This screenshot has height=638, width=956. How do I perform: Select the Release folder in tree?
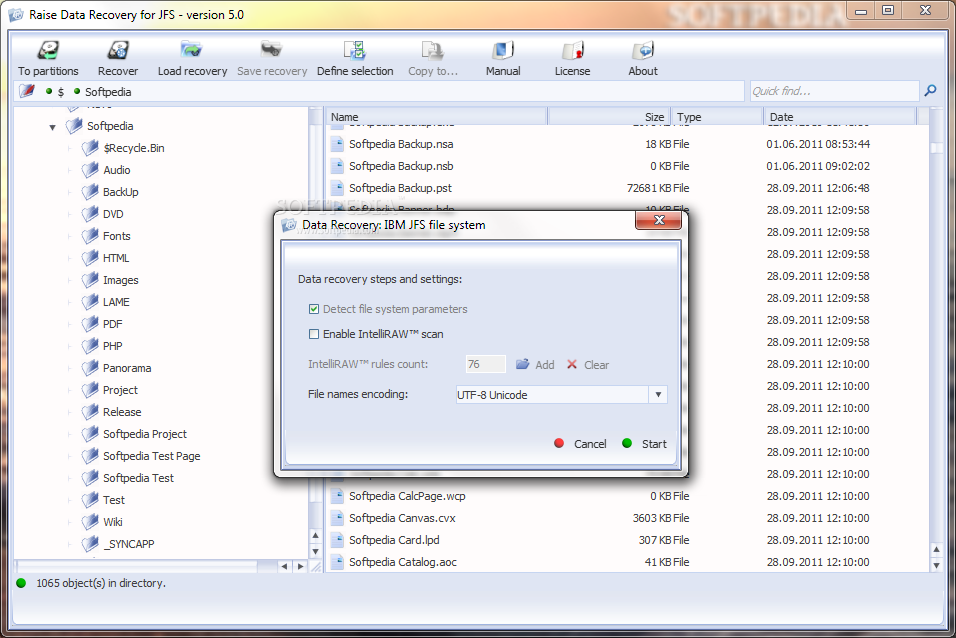click(122, 412)
